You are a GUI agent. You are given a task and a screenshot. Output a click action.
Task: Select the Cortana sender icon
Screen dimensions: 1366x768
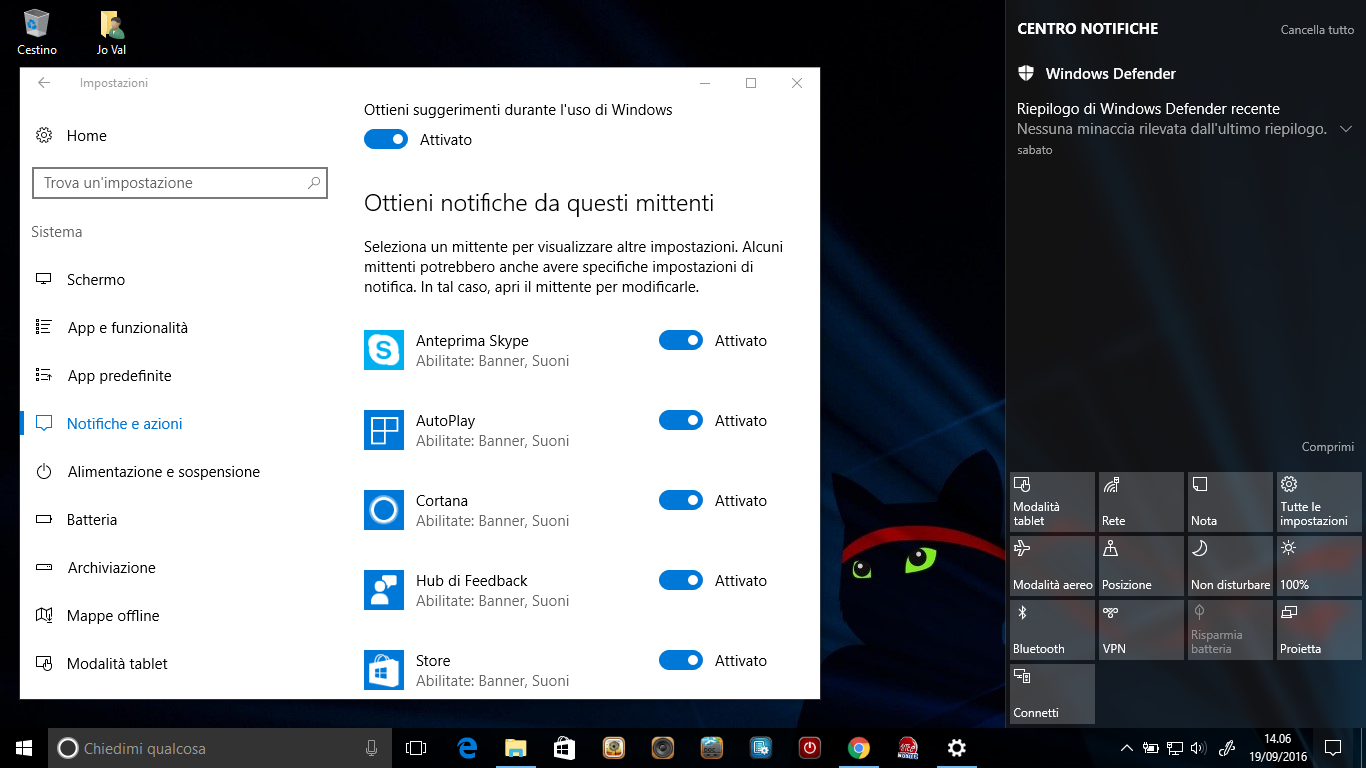pyautogui.click(x=384, y=510)
